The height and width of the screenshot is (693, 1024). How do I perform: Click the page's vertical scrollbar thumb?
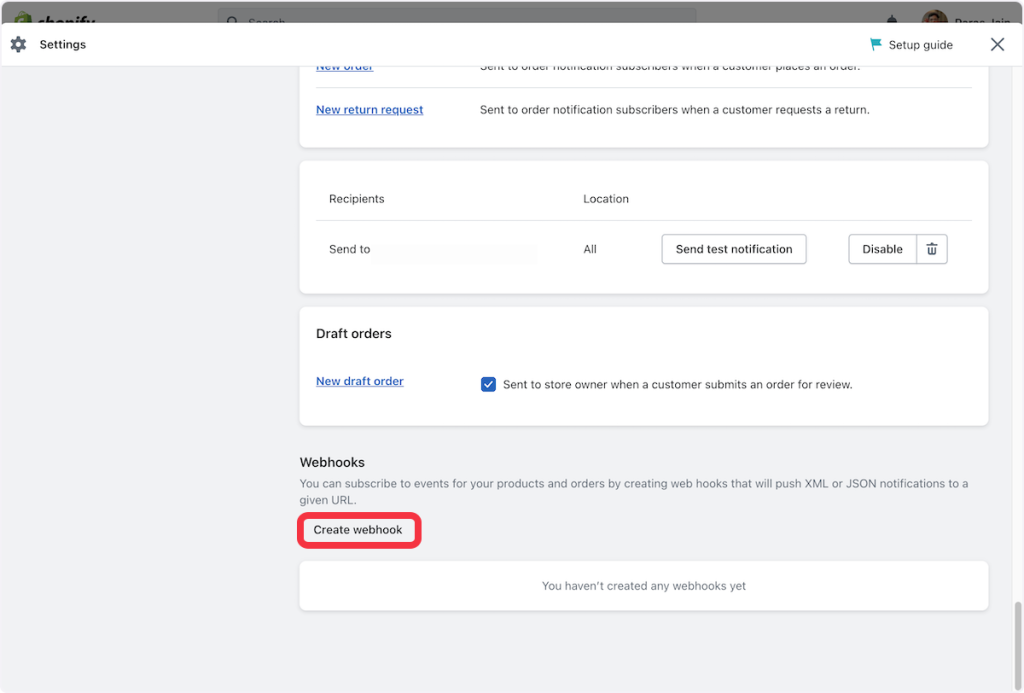click(x=1018, y=645)
